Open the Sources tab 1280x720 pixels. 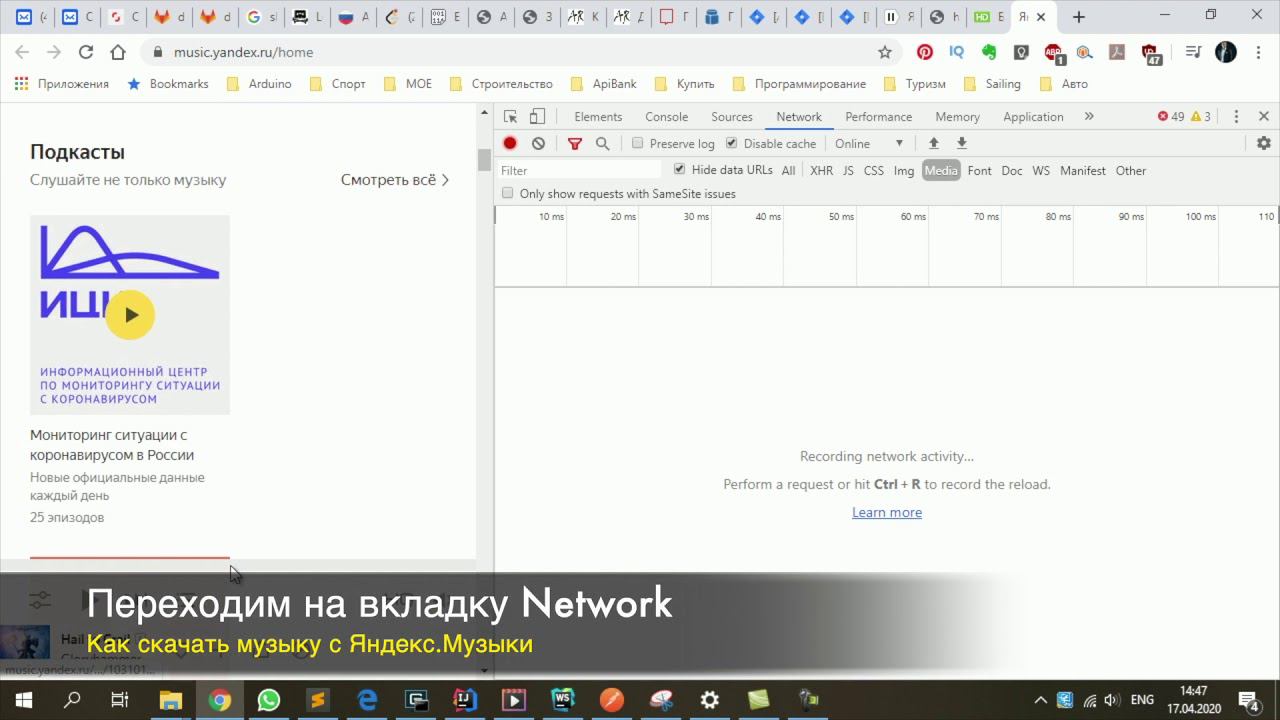click(x=732, y=117)
